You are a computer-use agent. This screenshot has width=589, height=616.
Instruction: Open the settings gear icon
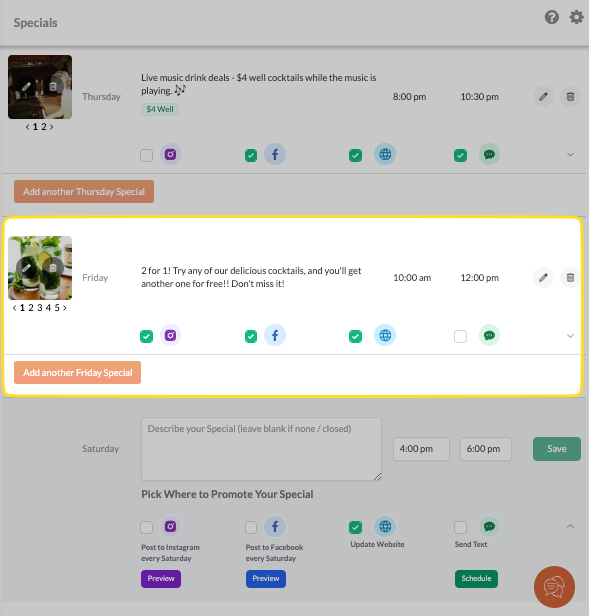576,17
